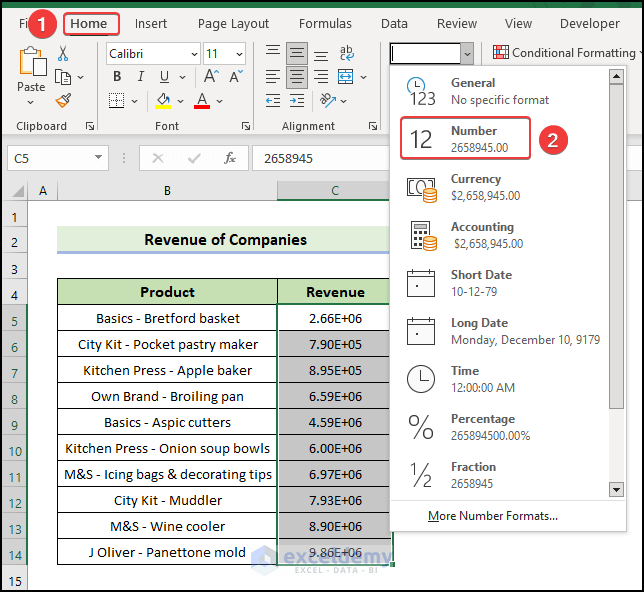Open the Name Box dropdown arrow
The width and height of the screenshot is (644, 592).
click(98, 158)
